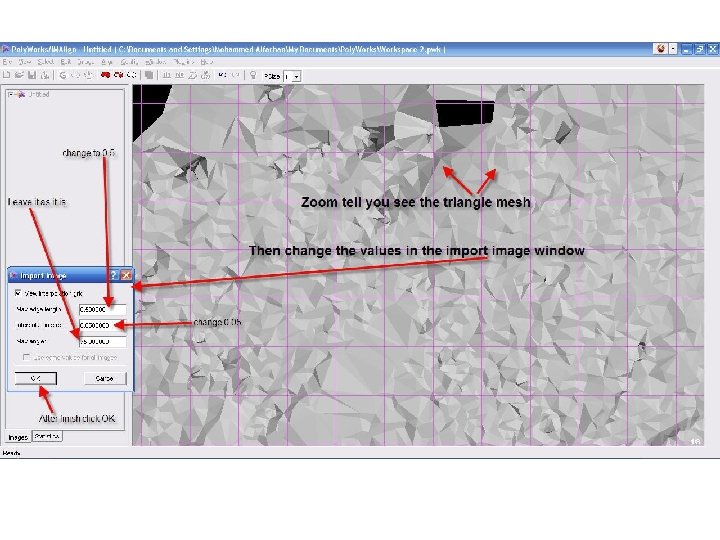Screen dimensions: 720x540
Task: Open the Window menu
Action: (x=156, y=62)
